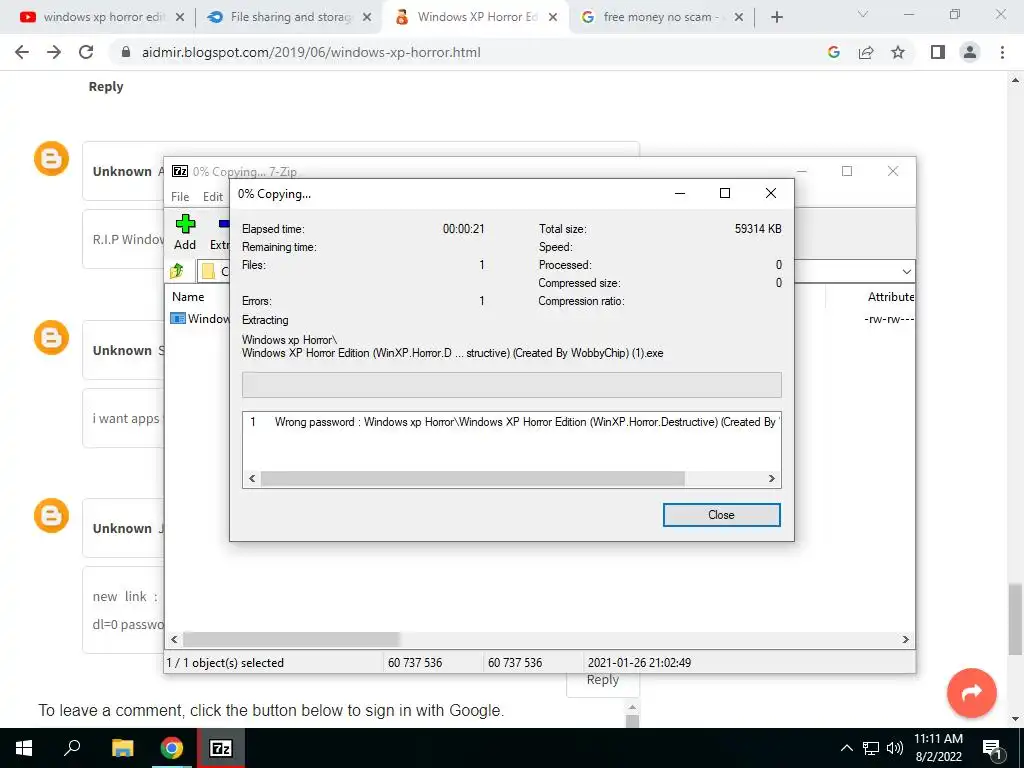Image resolution: width=1024 pixels, height=768 pixels.
Task: Go forward in browser history
Action: coord(54,52)
